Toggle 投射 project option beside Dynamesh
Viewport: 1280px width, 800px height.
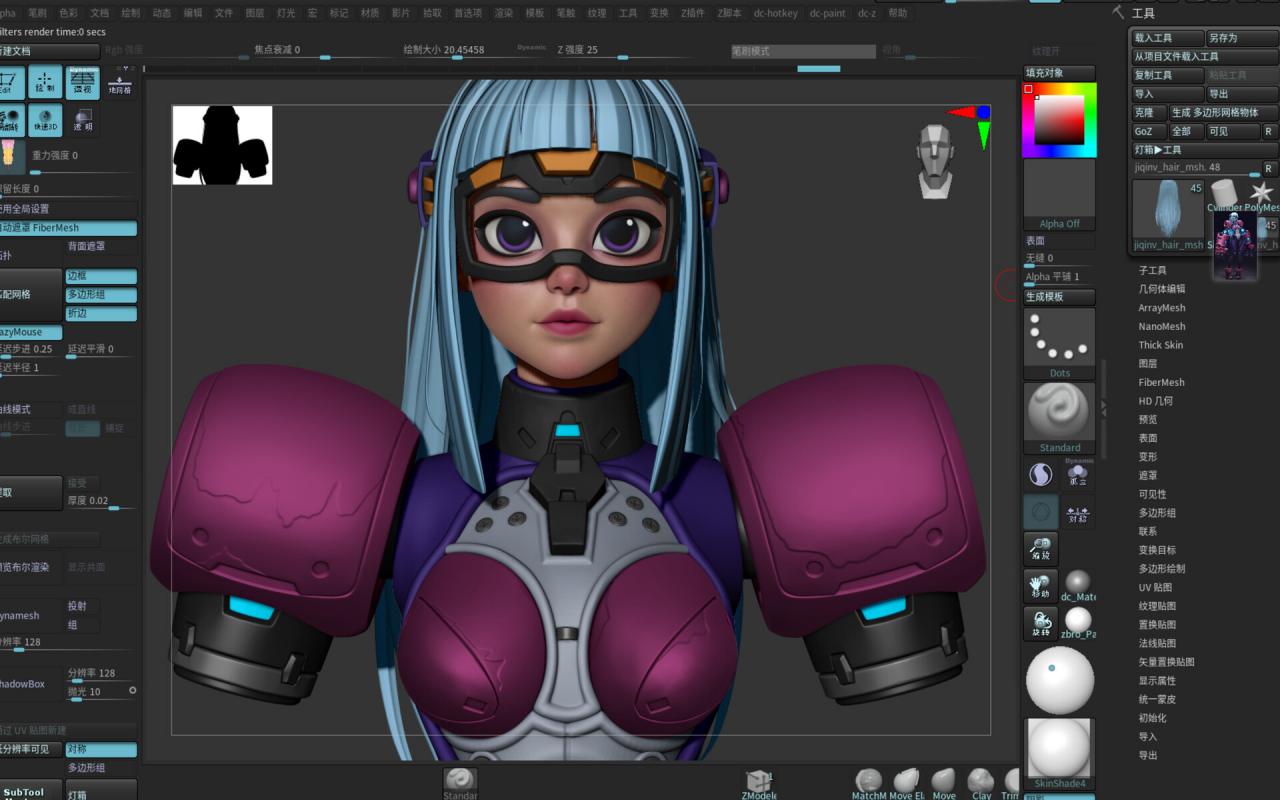point(83,606)
